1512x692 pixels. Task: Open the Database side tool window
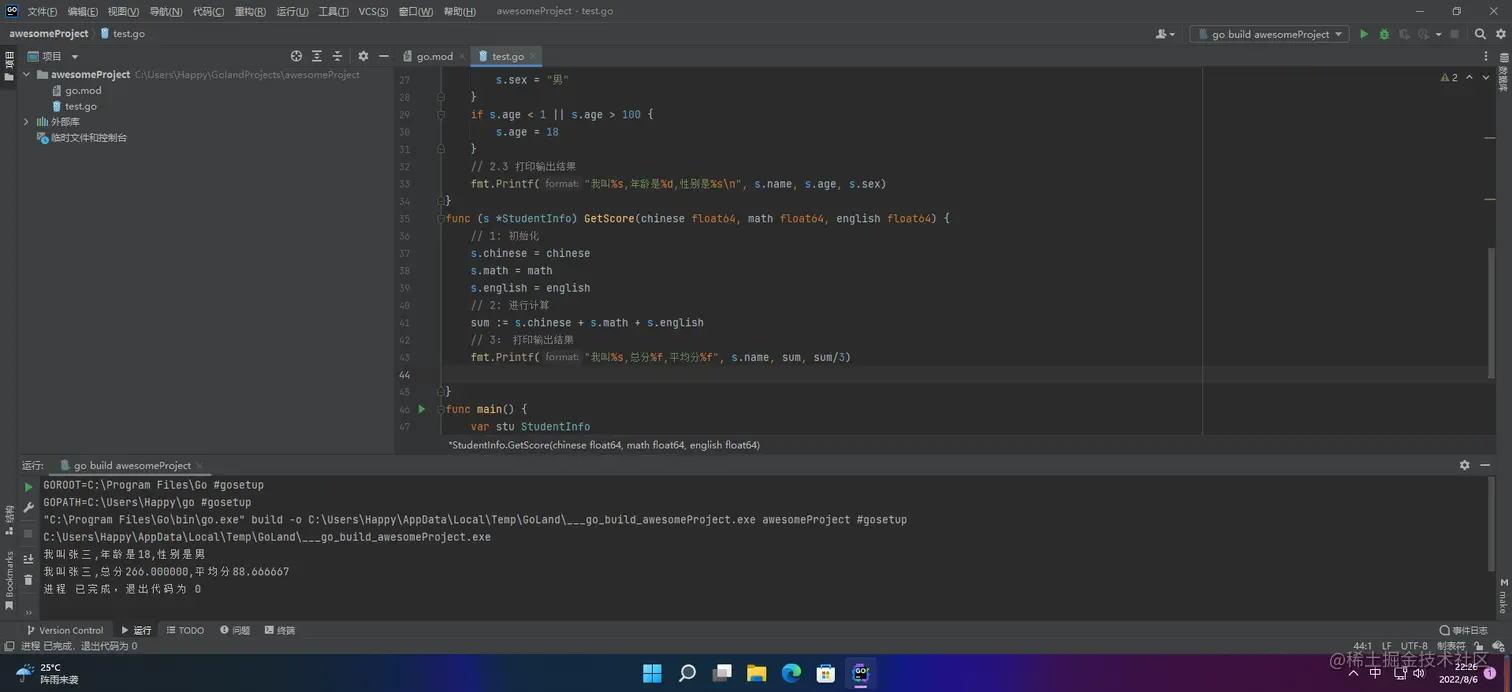pos(1503,73)
